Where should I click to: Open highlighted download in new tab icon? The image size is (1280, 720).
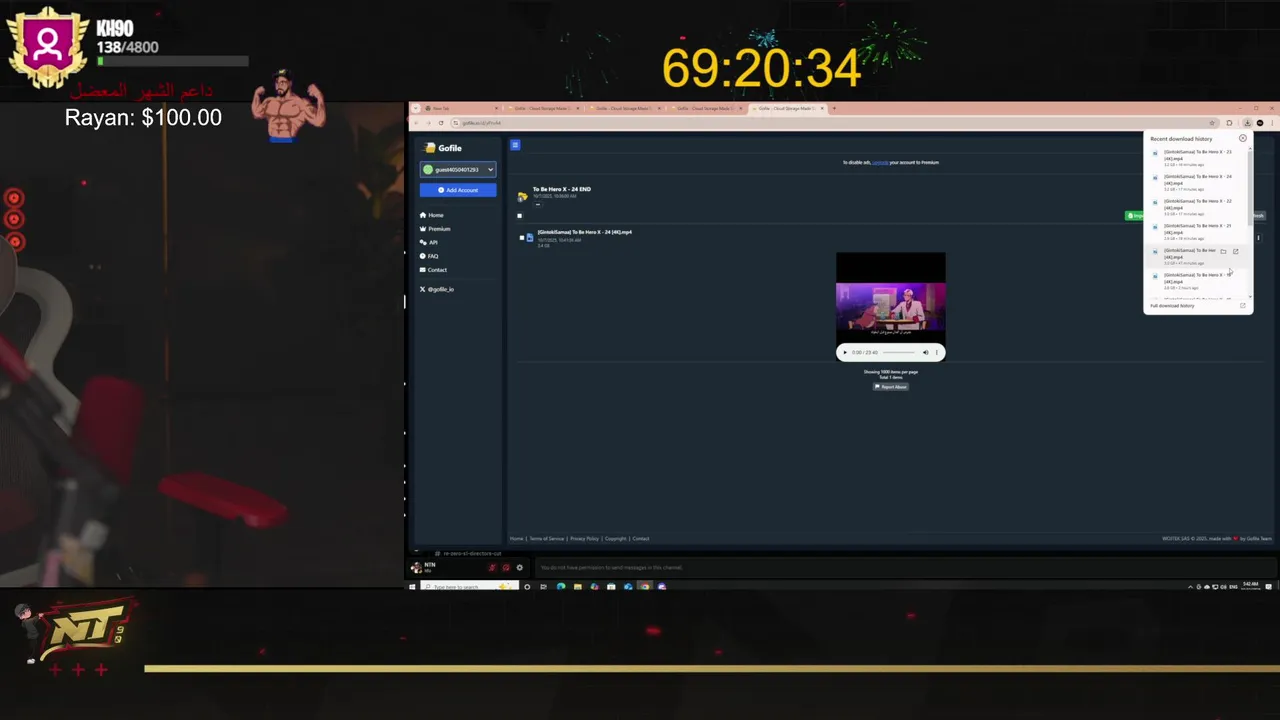click(x=1236, y=251)
